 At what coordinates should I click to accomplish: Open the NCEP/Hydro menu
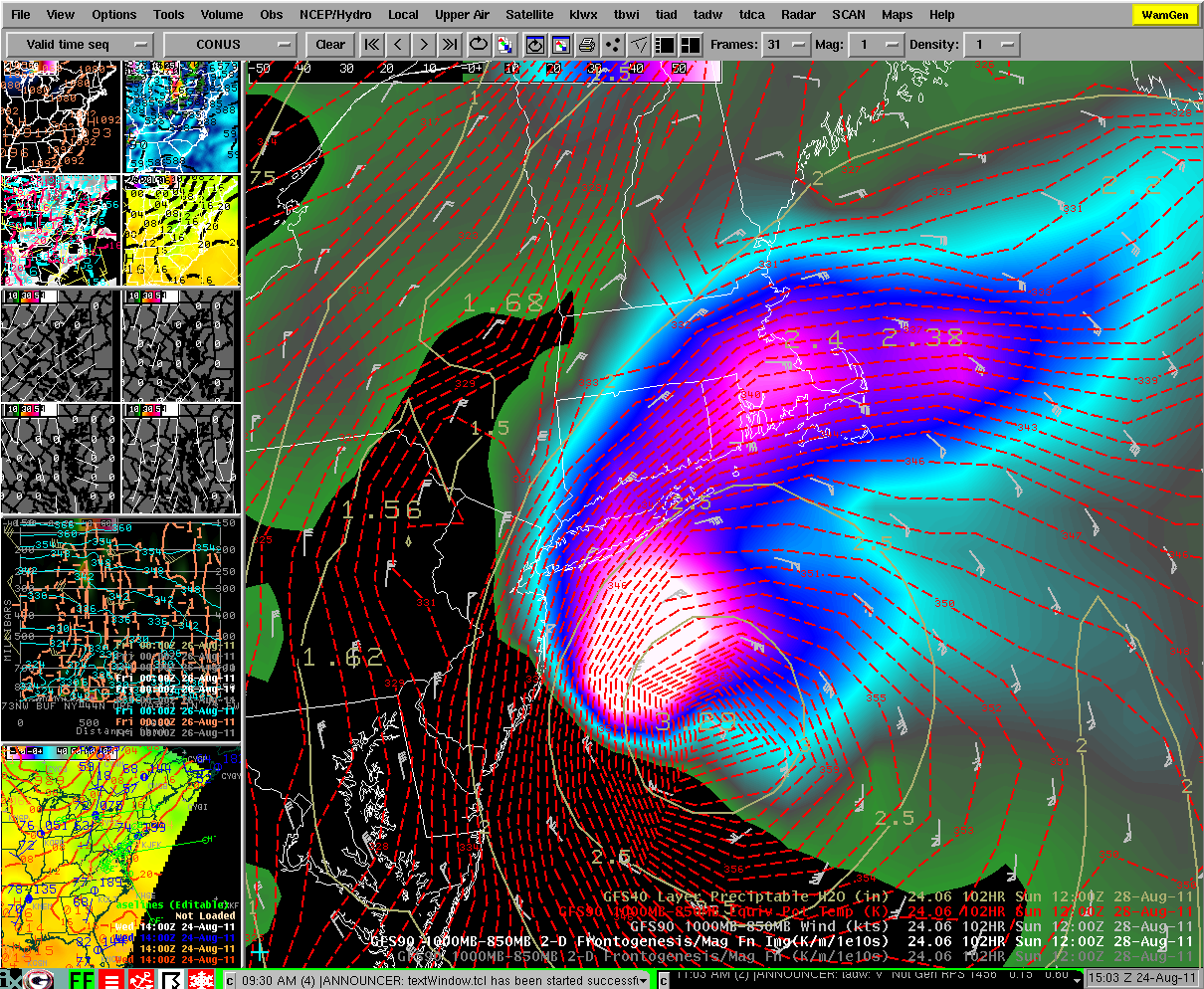point(334,15)
